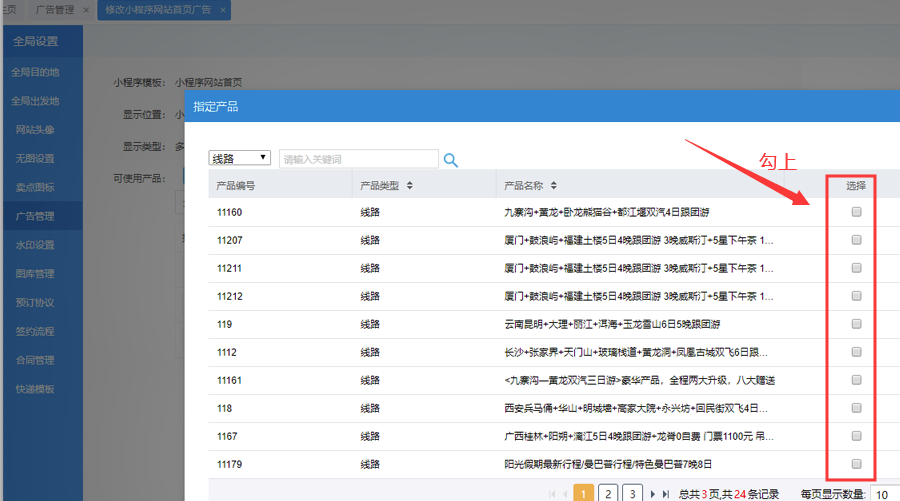Open the 线路 product type dropdown

tap(240, 158)
